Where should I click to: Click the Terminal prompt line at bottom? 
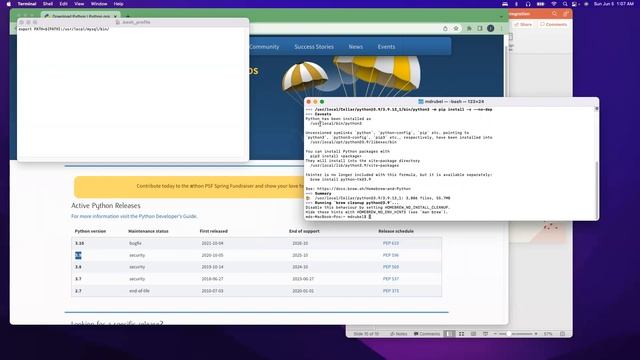tap(338, 217)
